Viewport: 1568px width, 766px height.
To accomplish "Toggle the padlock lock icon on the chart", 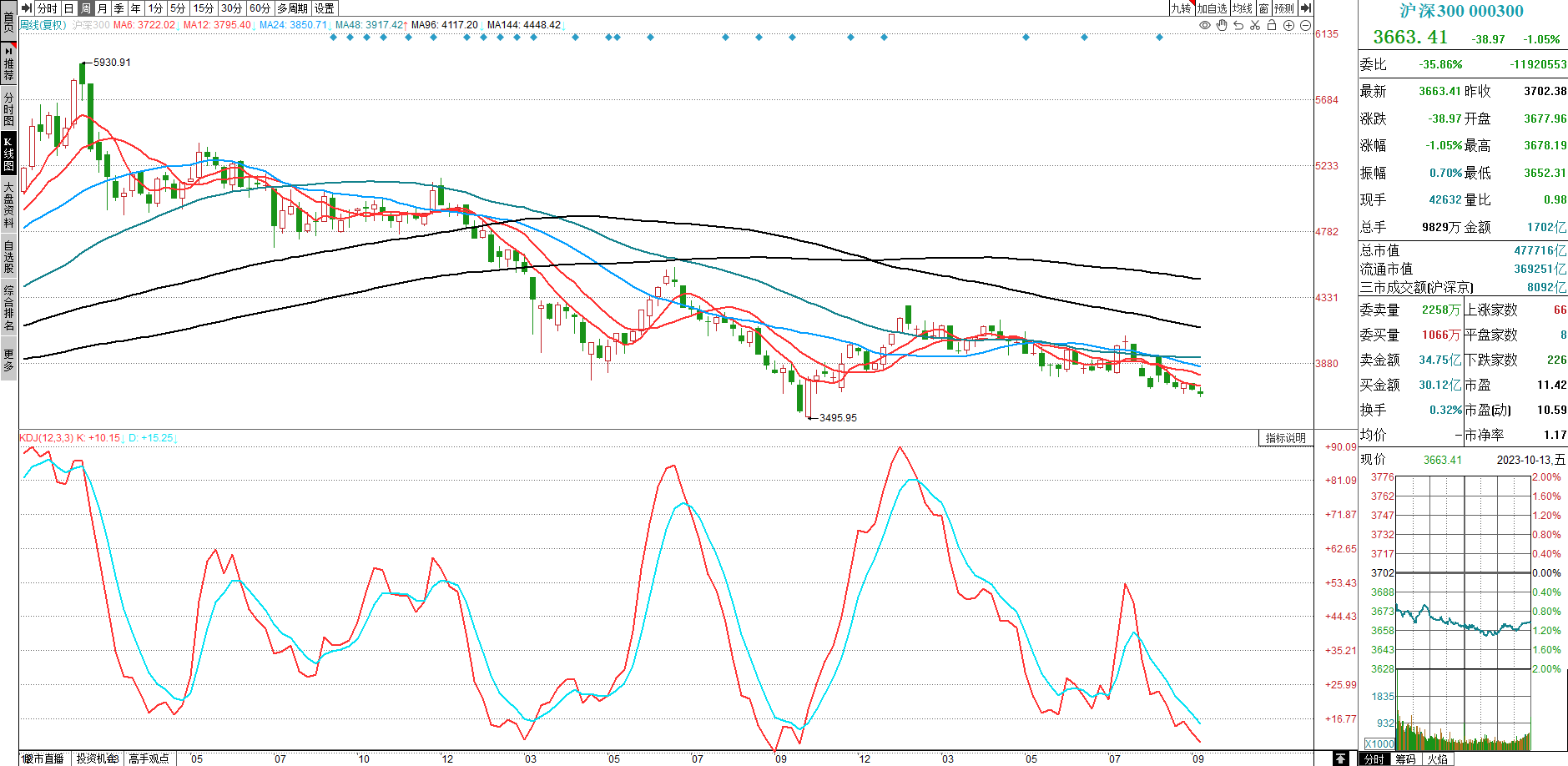I will [1272, 26].
